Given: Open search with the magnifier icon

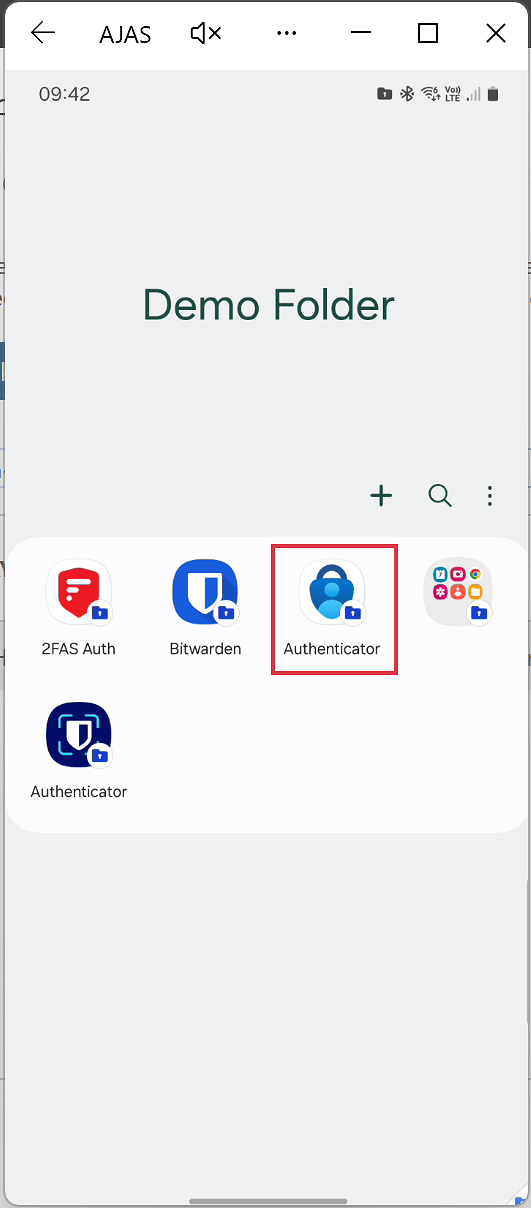Looking at the screenshot, I should click(440, 495).
